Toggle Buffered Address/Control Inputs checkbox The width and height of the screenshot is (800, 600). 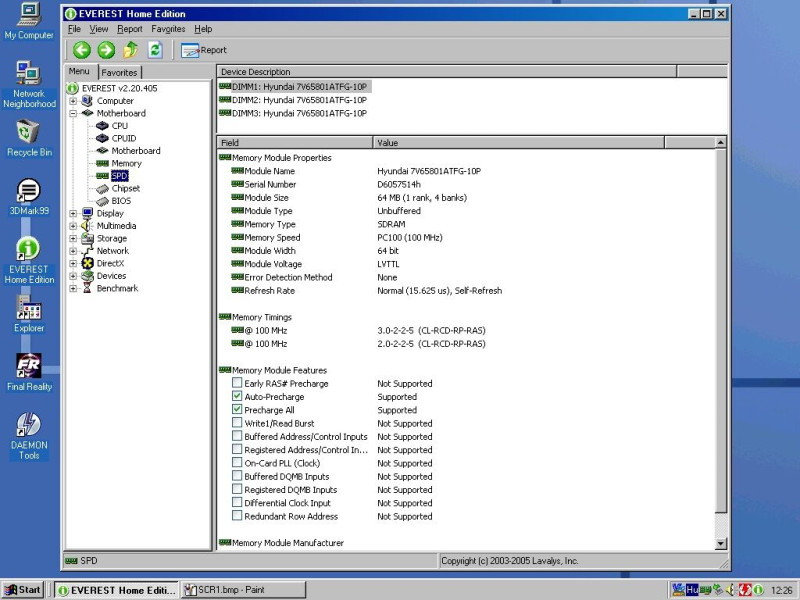[x=237, y=436]
